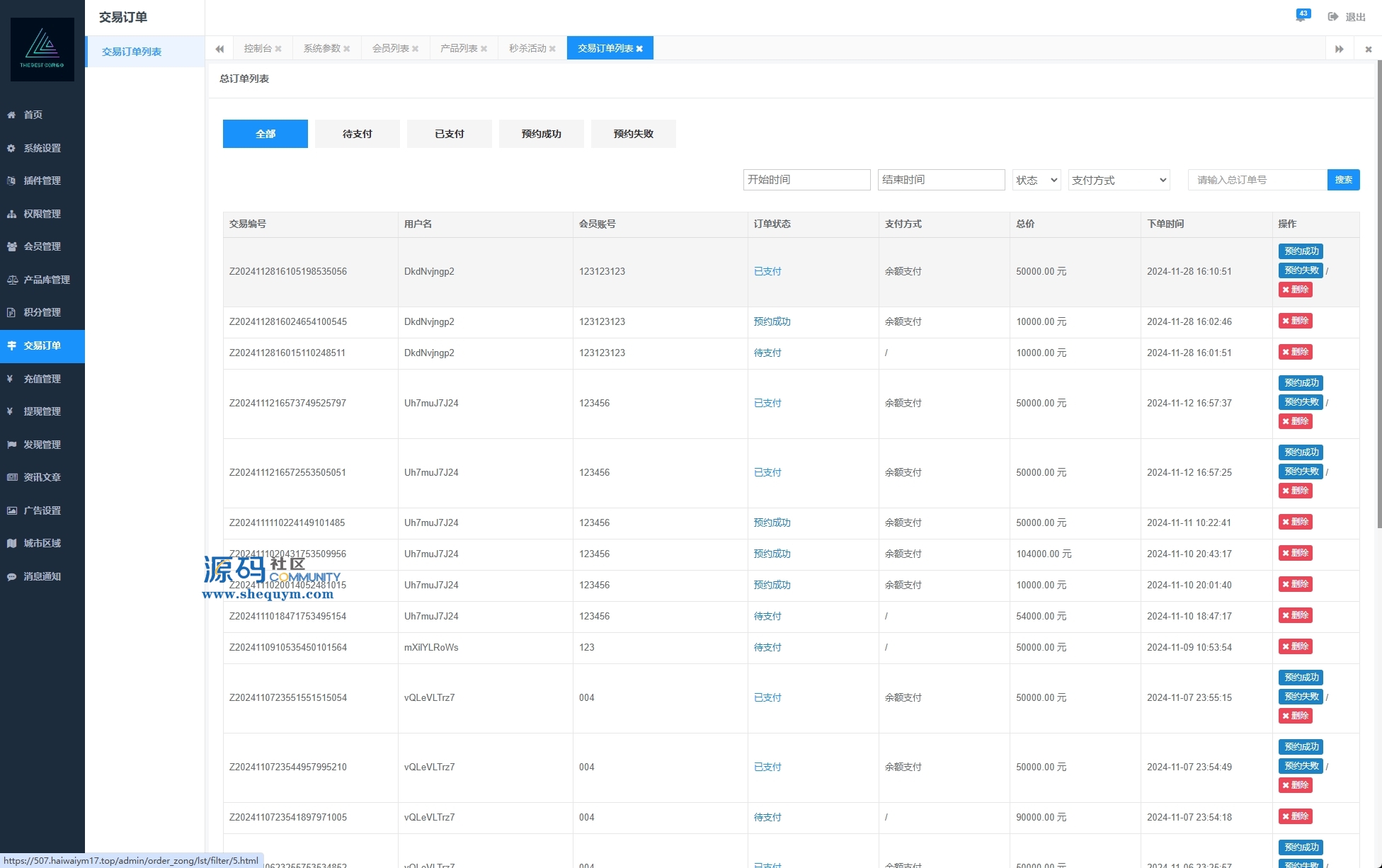Click the notification bell with 43 badge
The height and width of the screenshot is (868, 1382).
pyautogui.click(x=1301, y=16)
